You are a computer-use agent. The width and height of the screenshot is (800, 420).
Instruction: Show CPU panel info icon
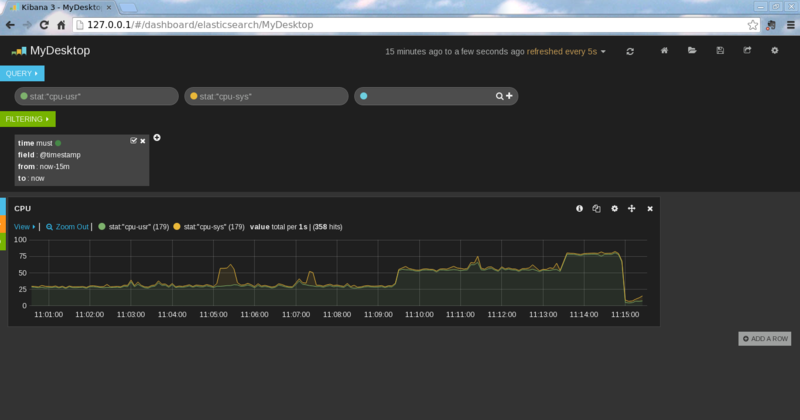[x=580, y=208]
